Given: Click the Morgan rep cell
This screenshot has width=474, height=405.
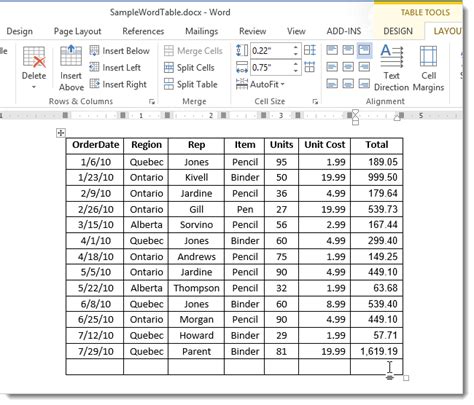Looking at the screenshot, I should coord(196,319).
